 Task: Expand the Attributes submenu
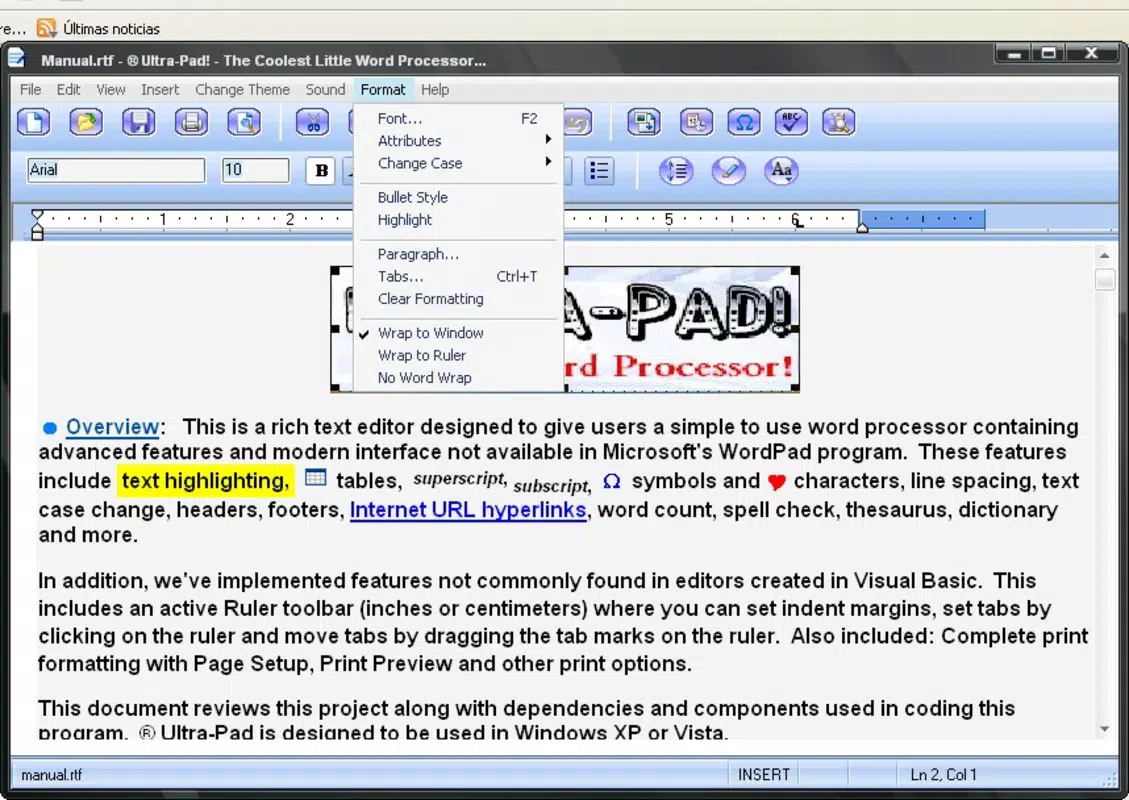tap(458, 140)
